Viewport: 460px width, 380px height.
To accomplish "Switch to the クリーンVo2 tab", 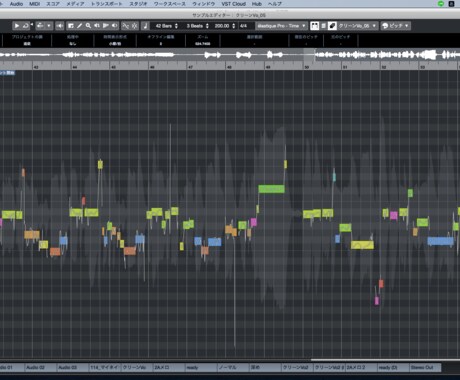I will pos(297,367).
